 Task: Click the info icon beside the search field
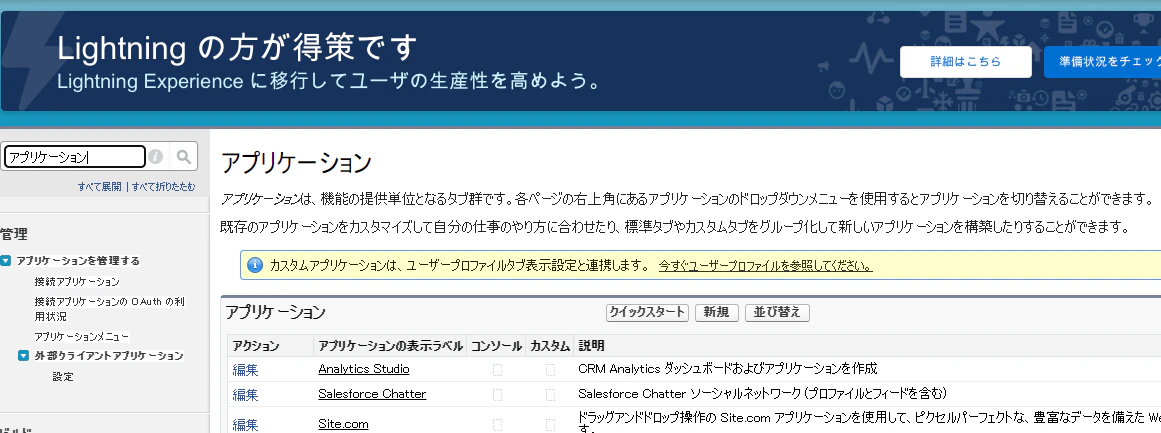point(155,157)
